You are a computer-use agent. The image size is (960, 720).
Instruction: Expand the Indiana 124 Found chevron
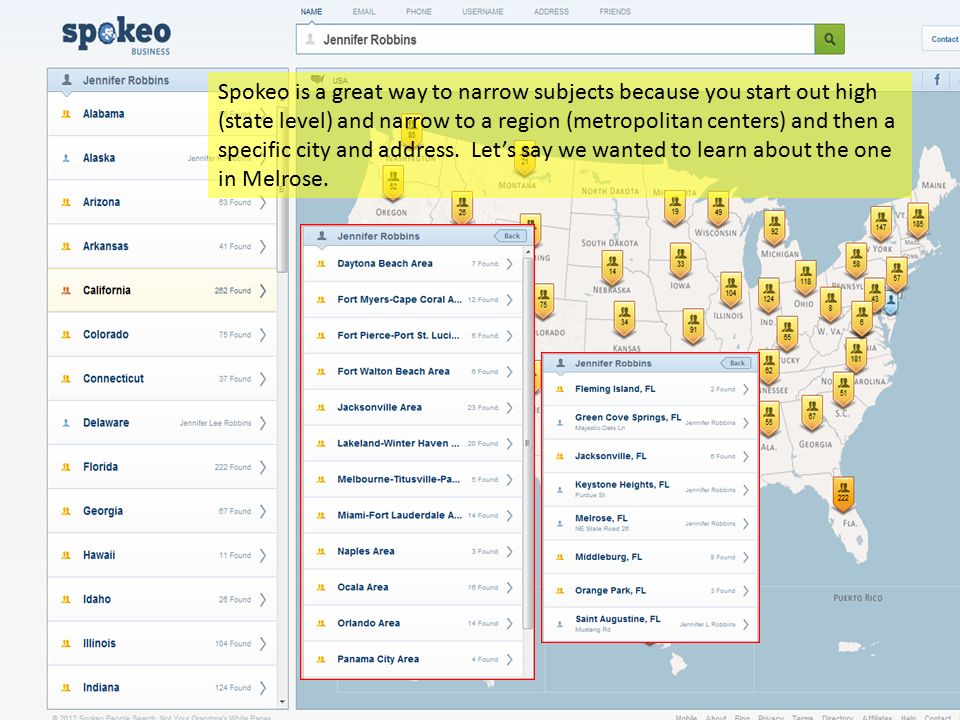(263, 688)
